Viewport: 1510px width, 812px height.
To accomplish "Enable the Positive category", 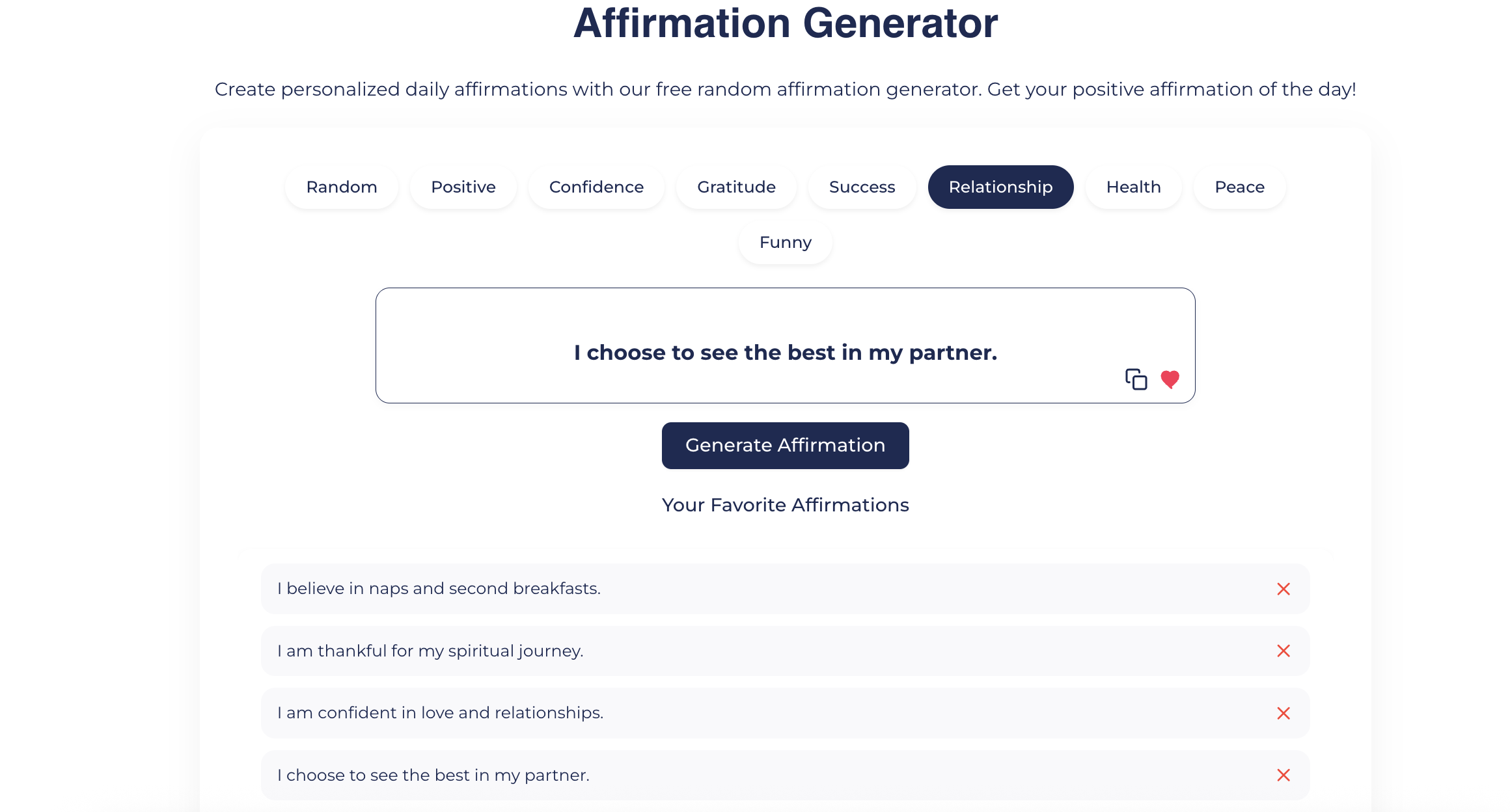I will coord(463,187).
